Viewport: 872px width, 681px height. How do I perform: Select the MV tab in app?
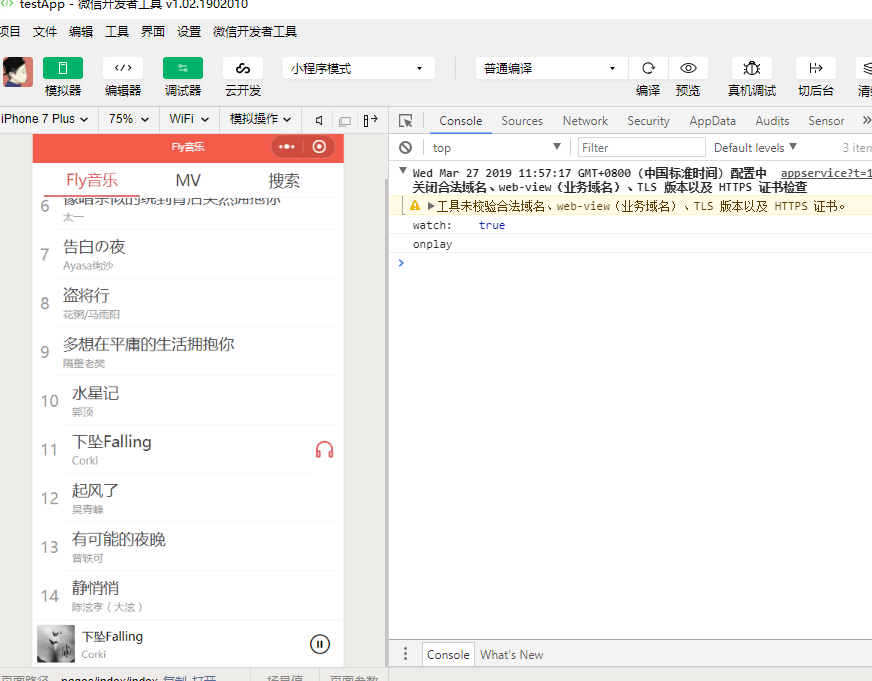click(188, 180)
